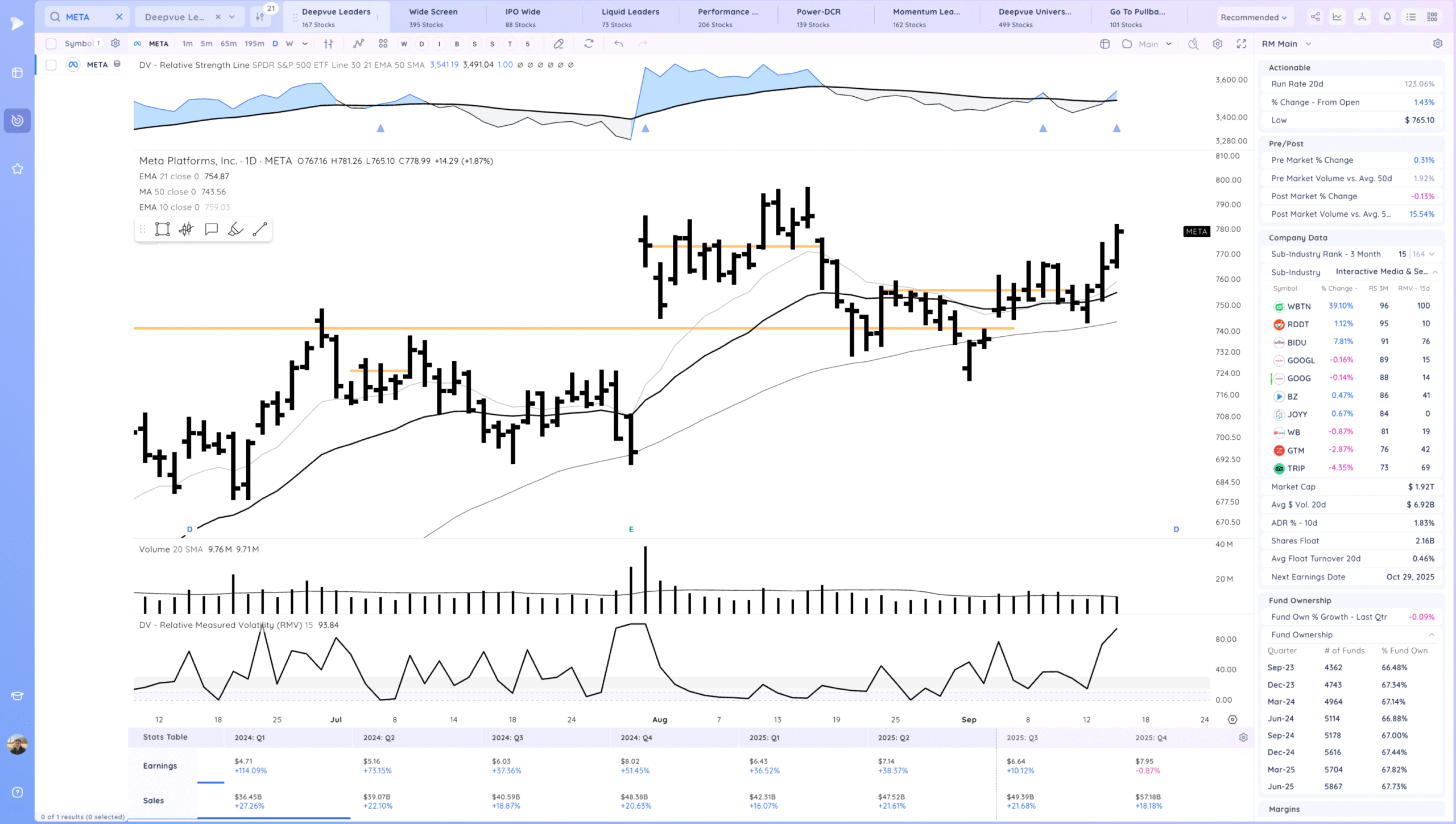The width and height of the screenshot is (1456, 824).
Task: Open the symbol column settings gear
Action: pos(115,43)
